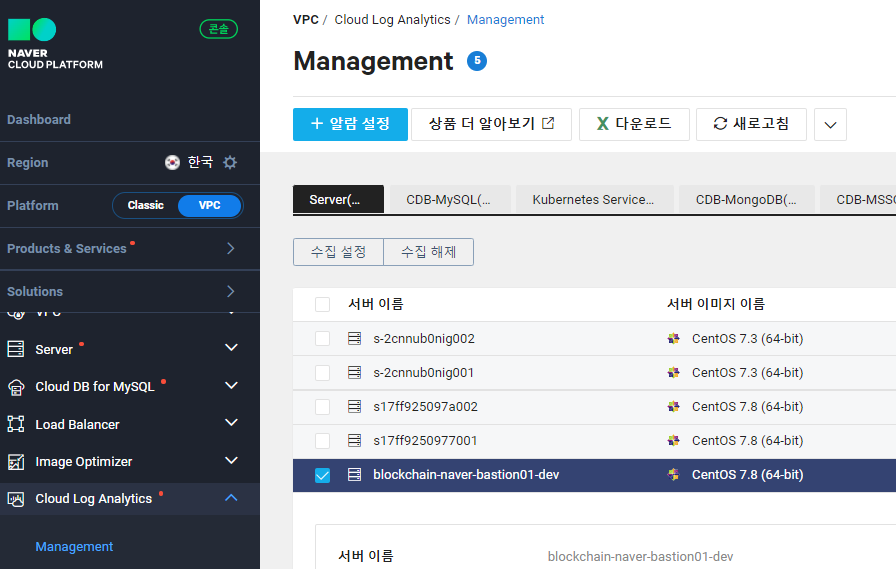This screenshot has height=569, width=896.
Task: Click the VPC breadcrumb
Action: 306,19
